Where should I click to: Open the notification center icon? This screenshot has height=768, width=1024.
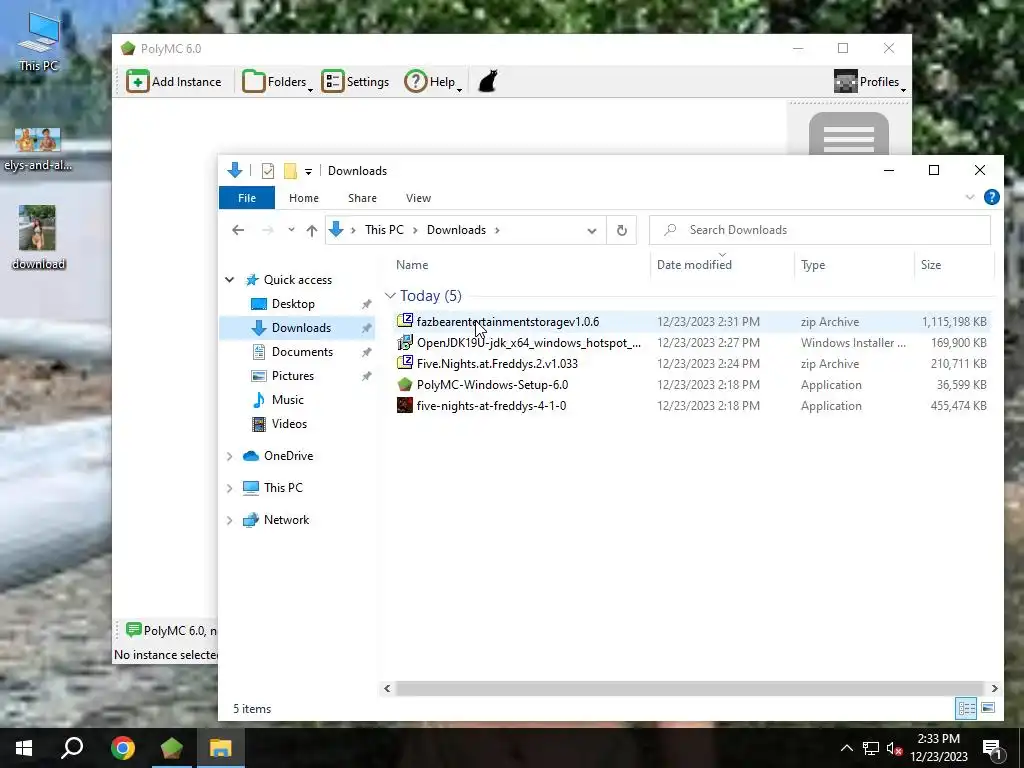[992, 750]
